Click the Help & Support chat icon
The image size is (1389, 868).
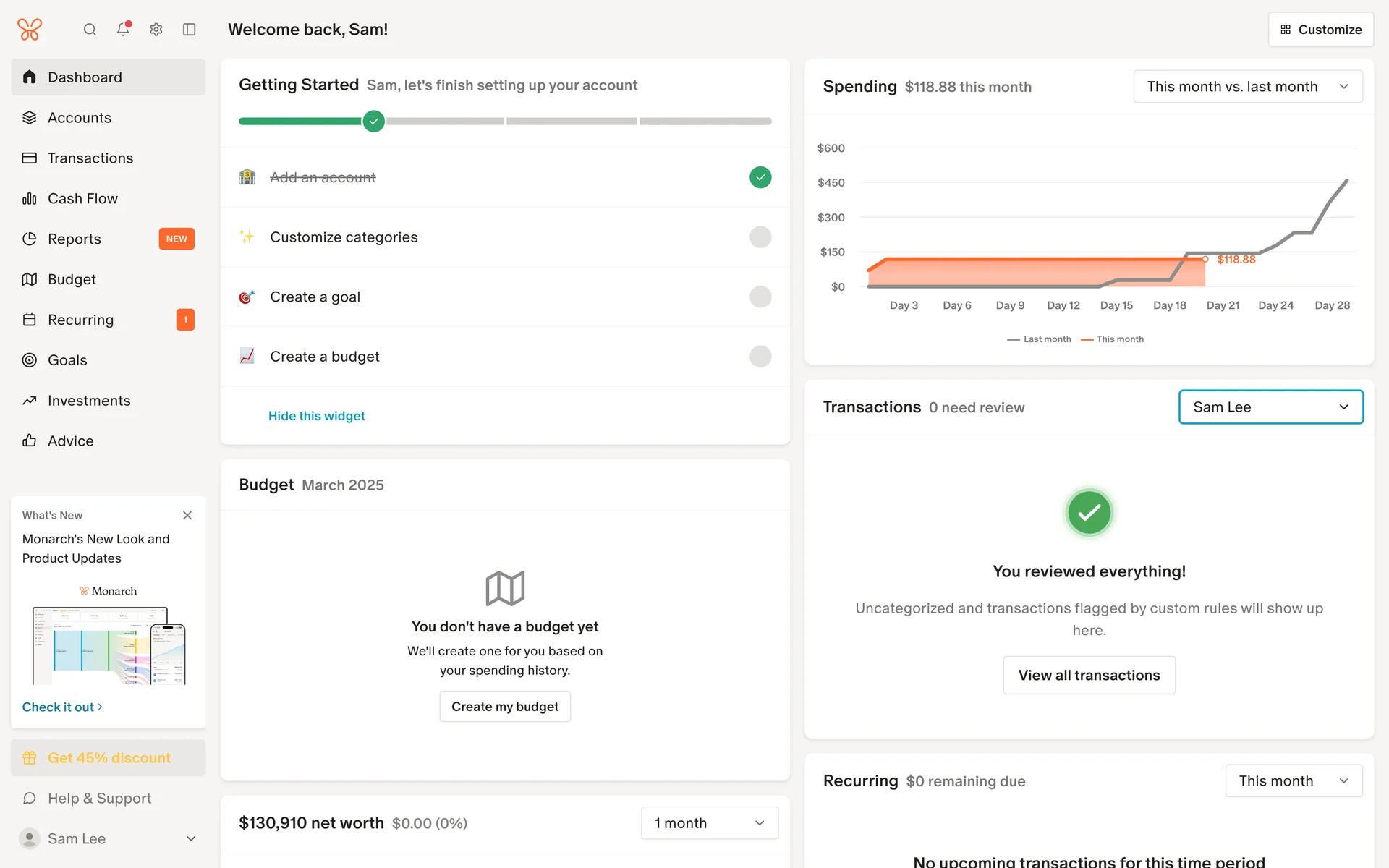coord(30,799)
